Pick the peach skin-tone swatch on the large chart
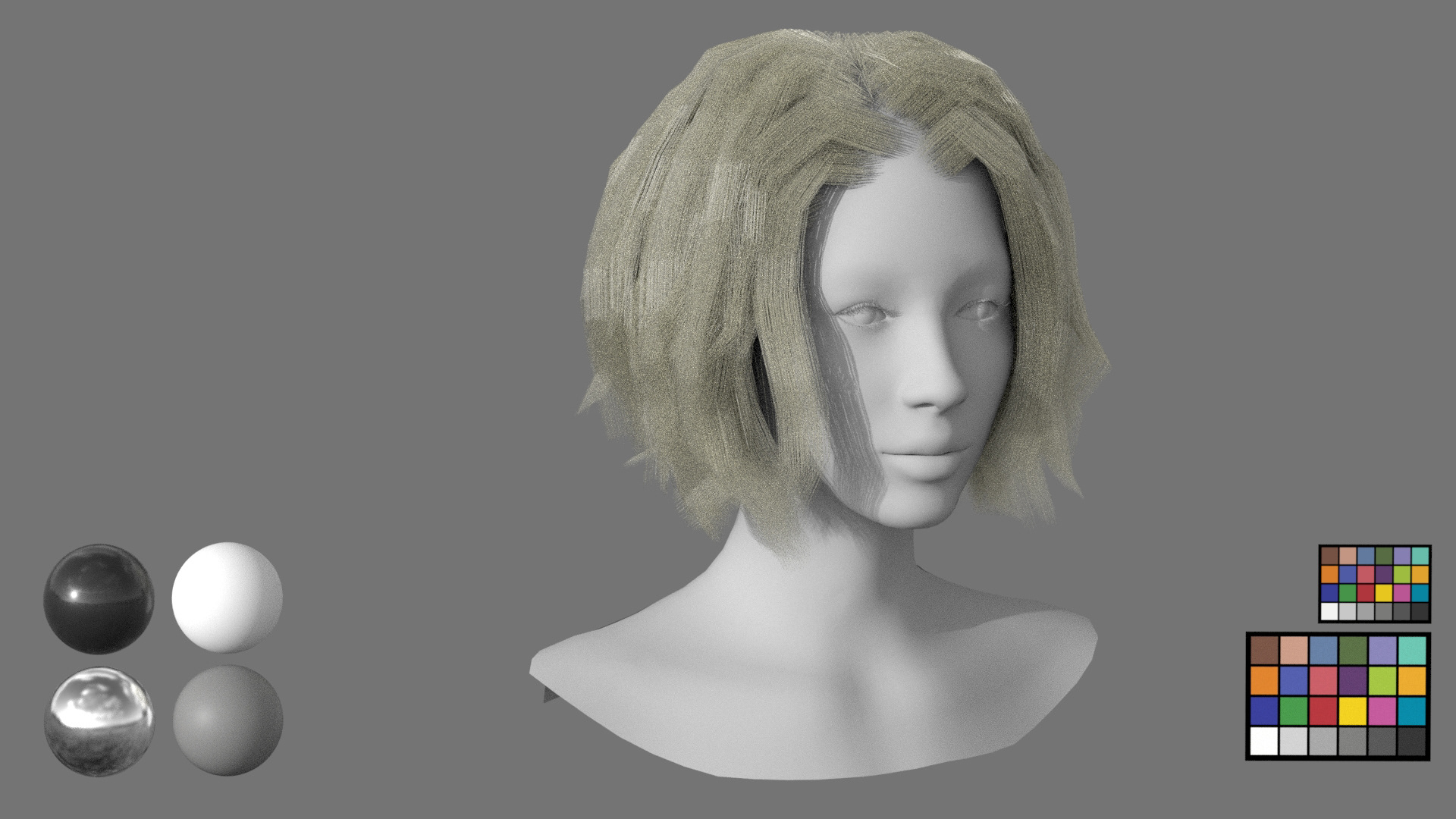1456x819 pixels. coord(1294,650)
